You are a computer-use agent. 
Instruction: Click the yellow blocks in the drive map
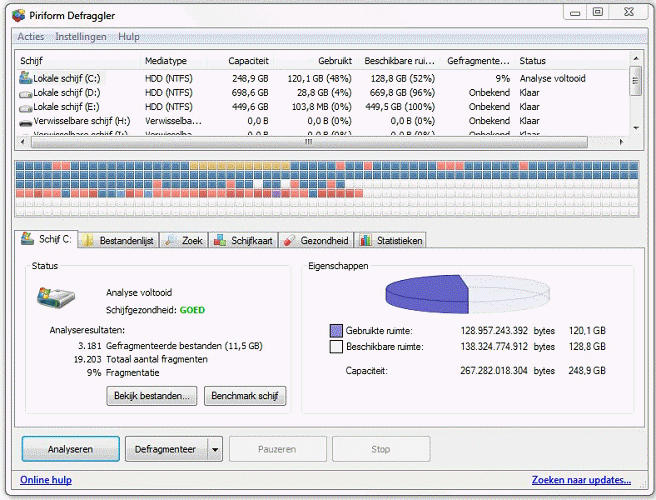(x=240, y=166)
